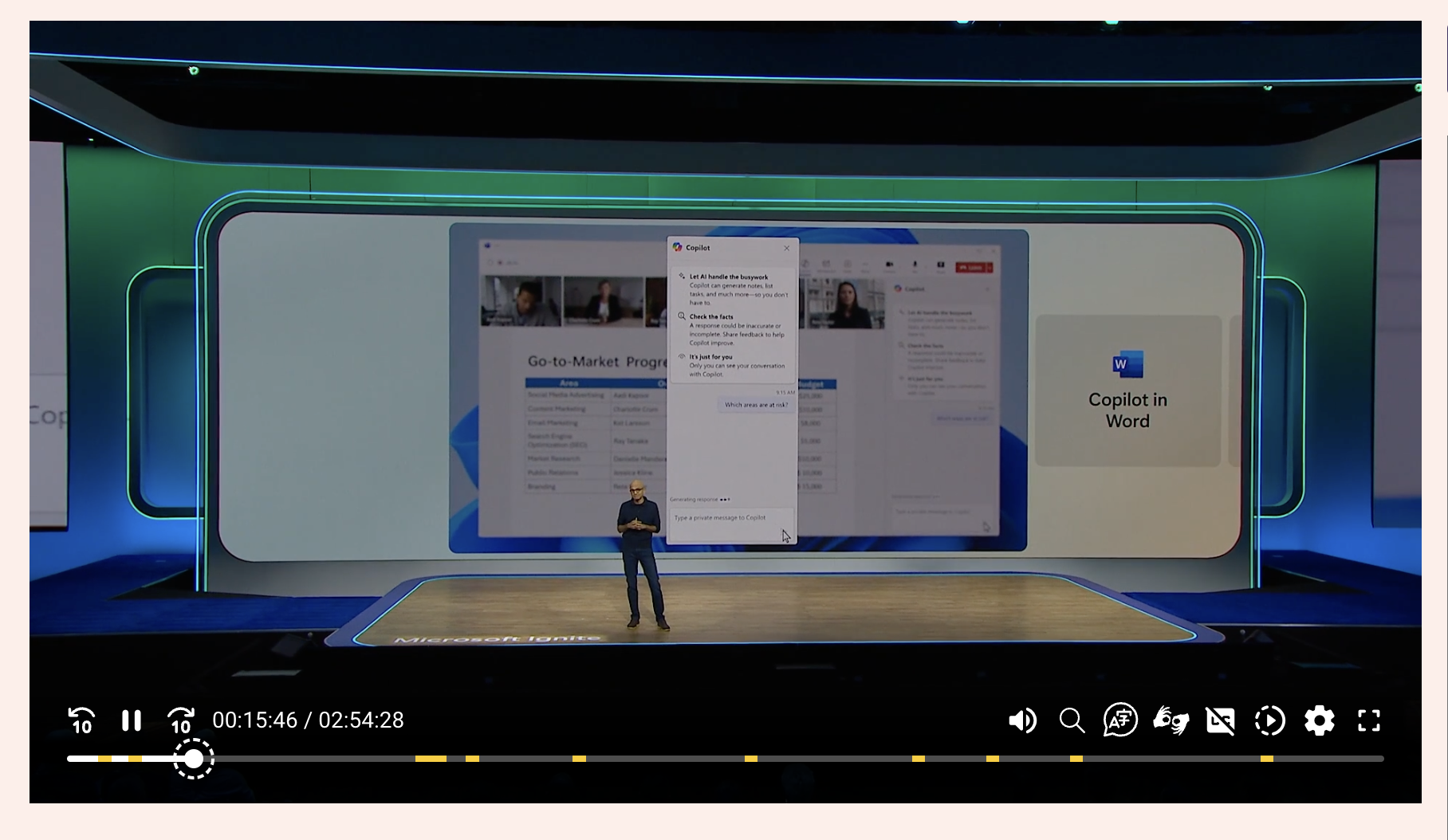1448x840 pixels.
Task: Pause the video playback
Action: click(x=132, y=720)
